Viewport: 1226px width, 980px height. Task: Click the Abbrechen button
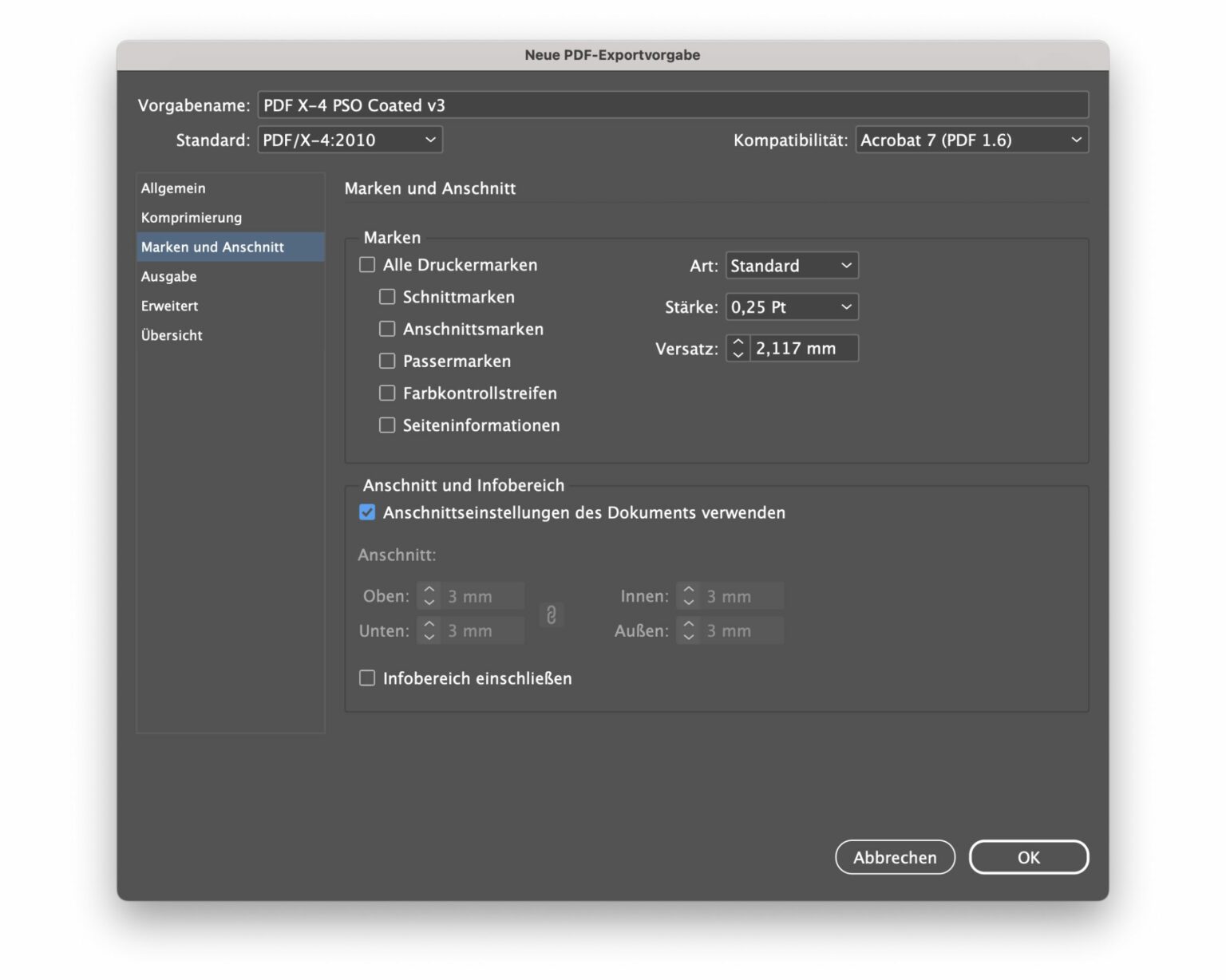point(895,857)
